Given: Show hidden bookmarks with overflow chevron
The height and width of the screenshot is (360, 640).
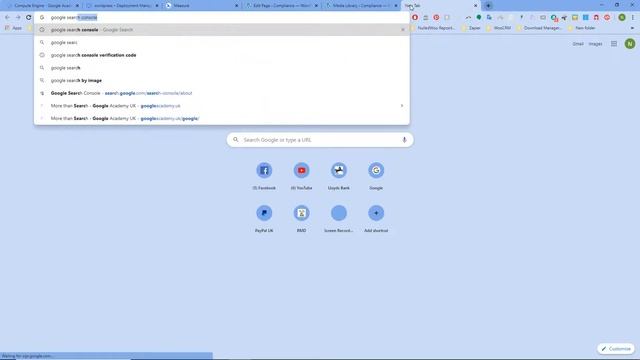Looking at the screenshot, I should point(632,28).
